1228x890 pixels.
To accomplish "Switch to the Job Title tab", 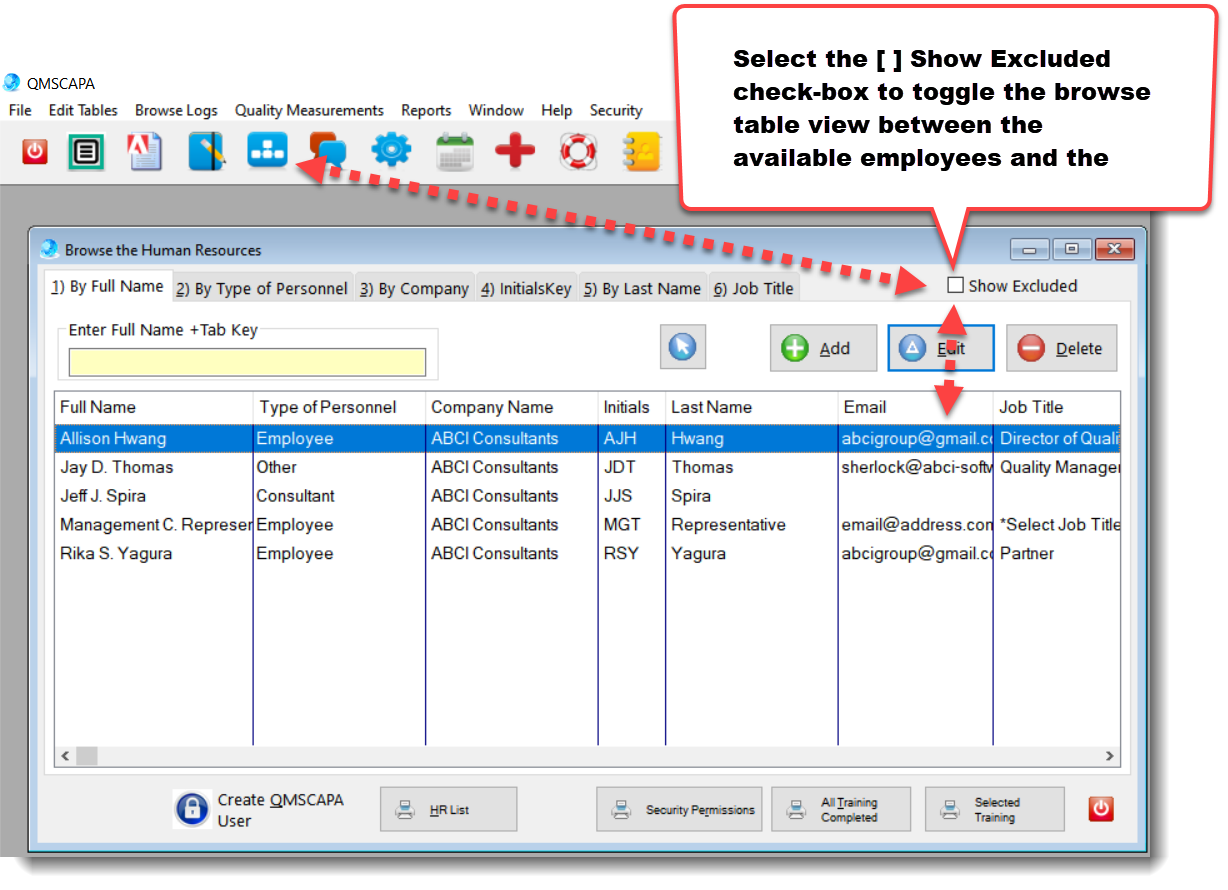I will pos(752,289).
